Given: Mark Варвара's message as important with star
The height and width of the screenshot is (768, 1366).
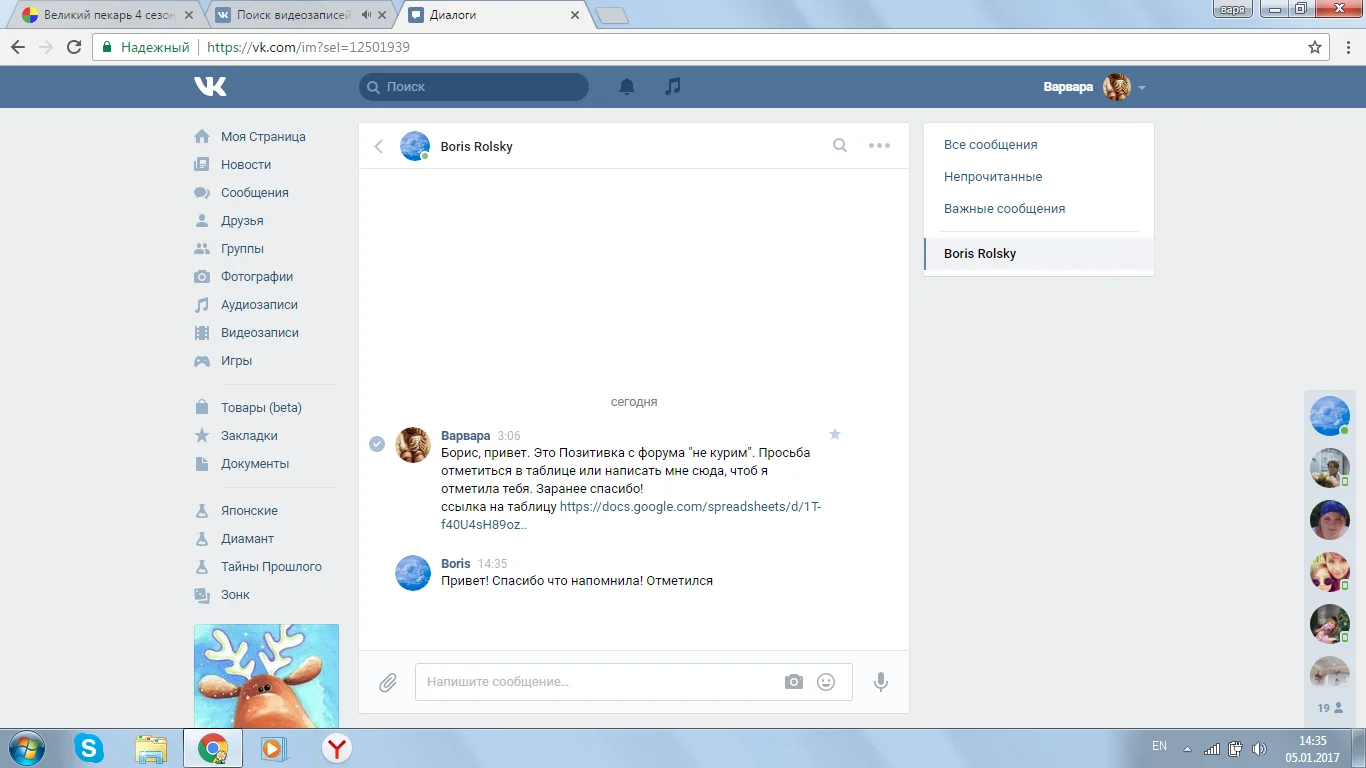Looking at the screenshot, I should (x=835, y=434).
